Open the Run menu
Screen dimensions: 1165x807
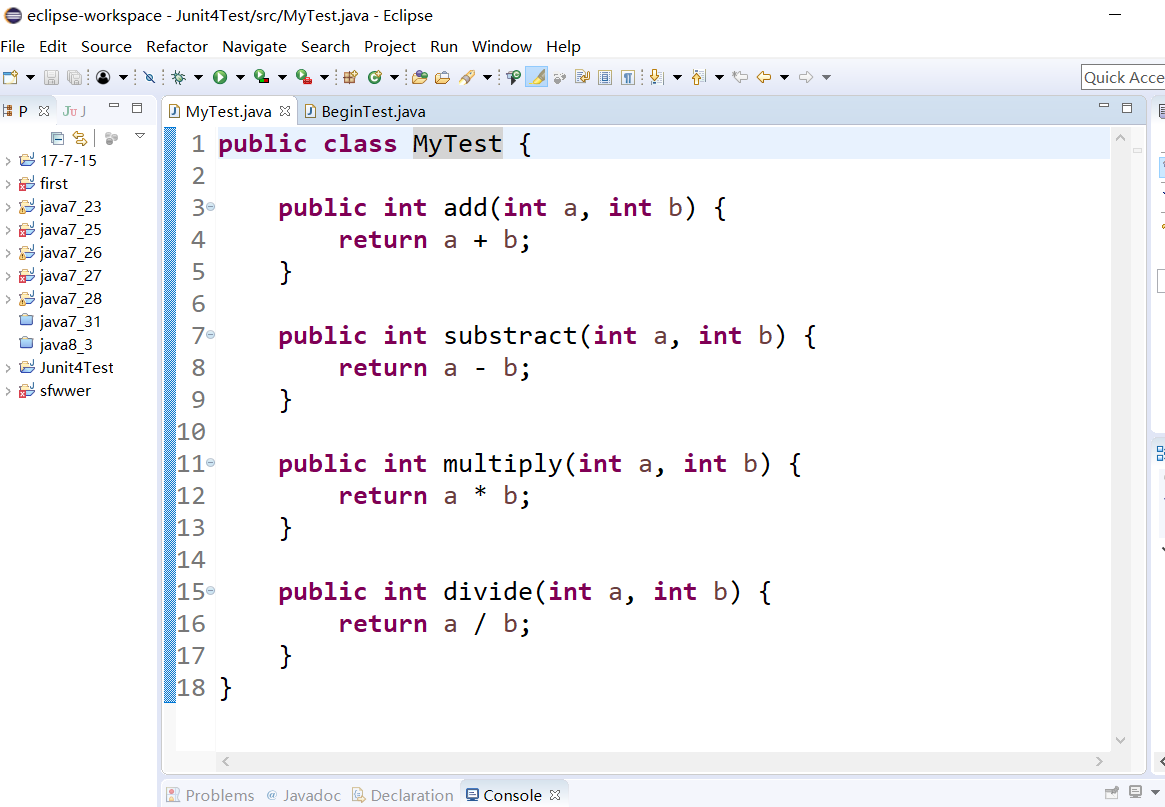444,46
